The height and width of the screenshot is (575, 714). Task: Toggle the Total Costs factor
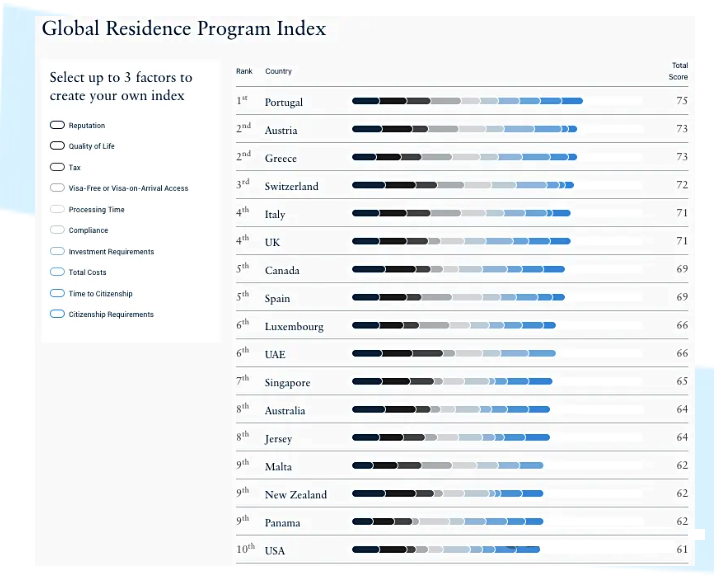coord(57,272)
